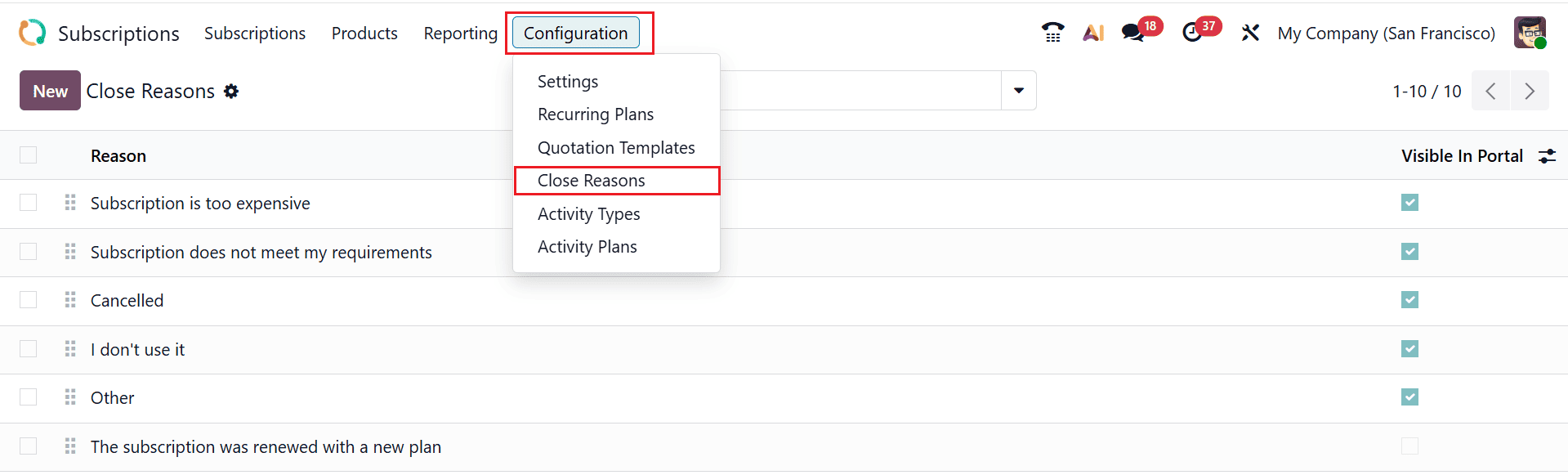The width and height of the screenshot is (1568, 475).
Task: Open My Company (San Francisco) switcher
Action: pyautogui.click(x=1385, y=34)
